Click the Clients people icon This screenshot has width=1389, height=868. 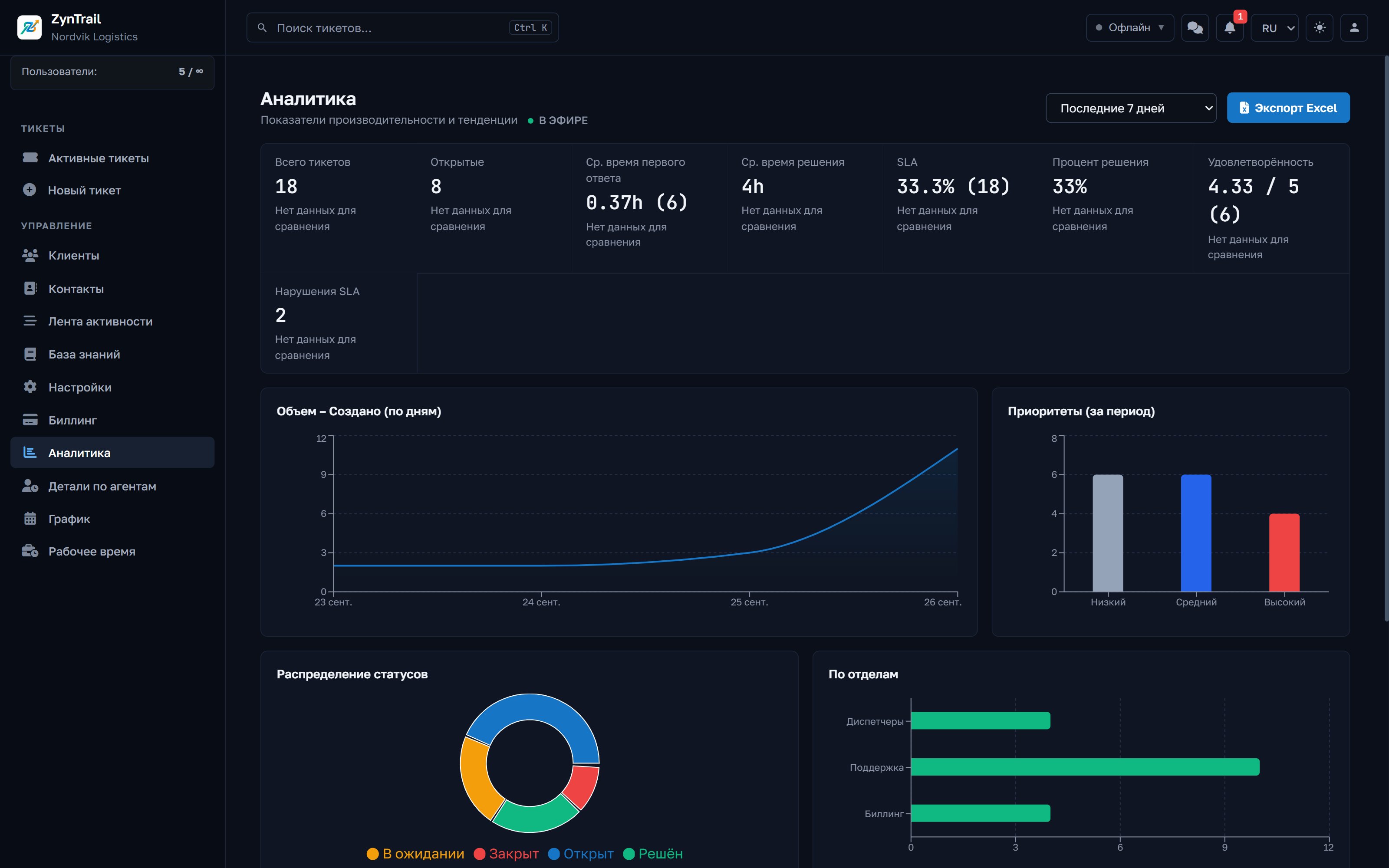pyautogui.click(x=30, y=256)
